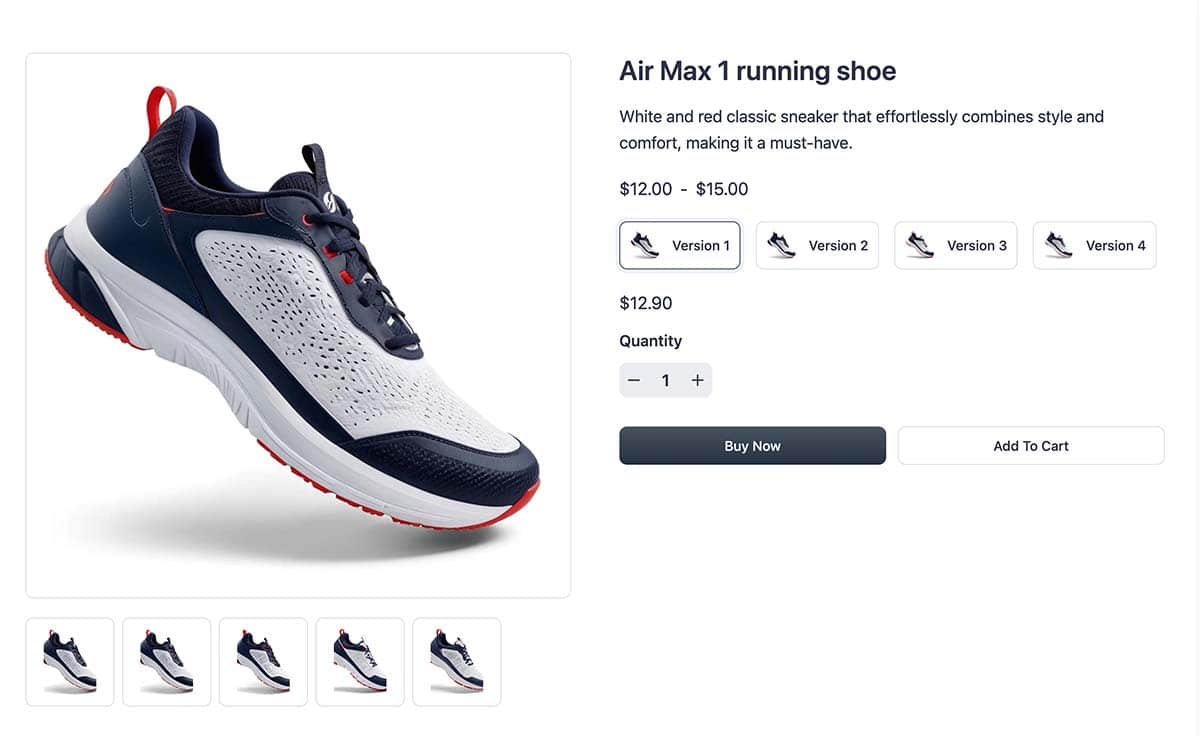Click the shoe icon in Version 1 option
This screenshot has height=736, width=1200.
click(x=646, y=245)
